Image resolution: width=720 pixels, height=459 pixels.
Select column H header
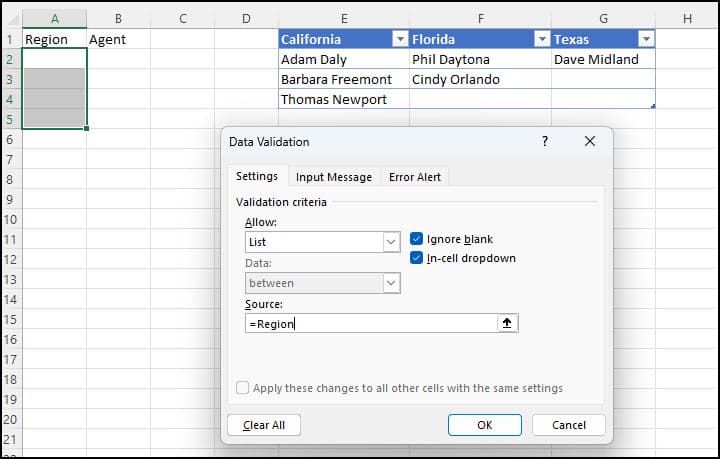pos(687,19)
